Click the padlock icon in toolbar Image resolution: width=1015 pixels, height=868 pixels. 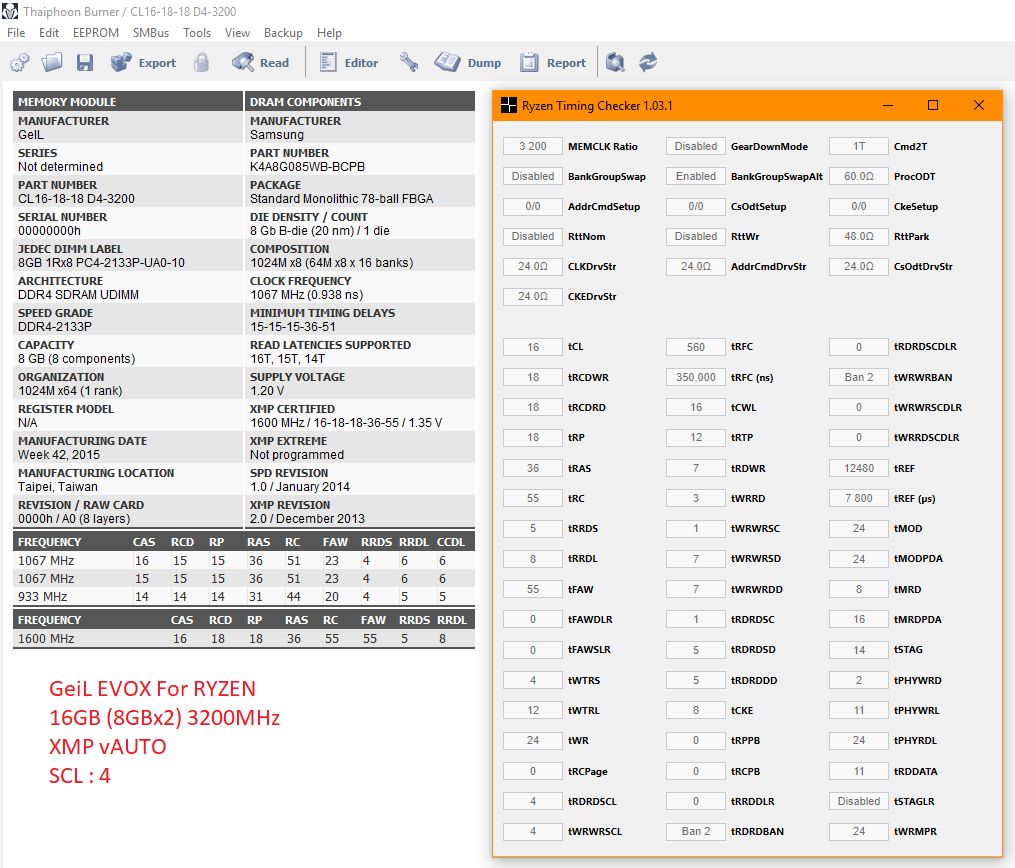click(201, 62)
